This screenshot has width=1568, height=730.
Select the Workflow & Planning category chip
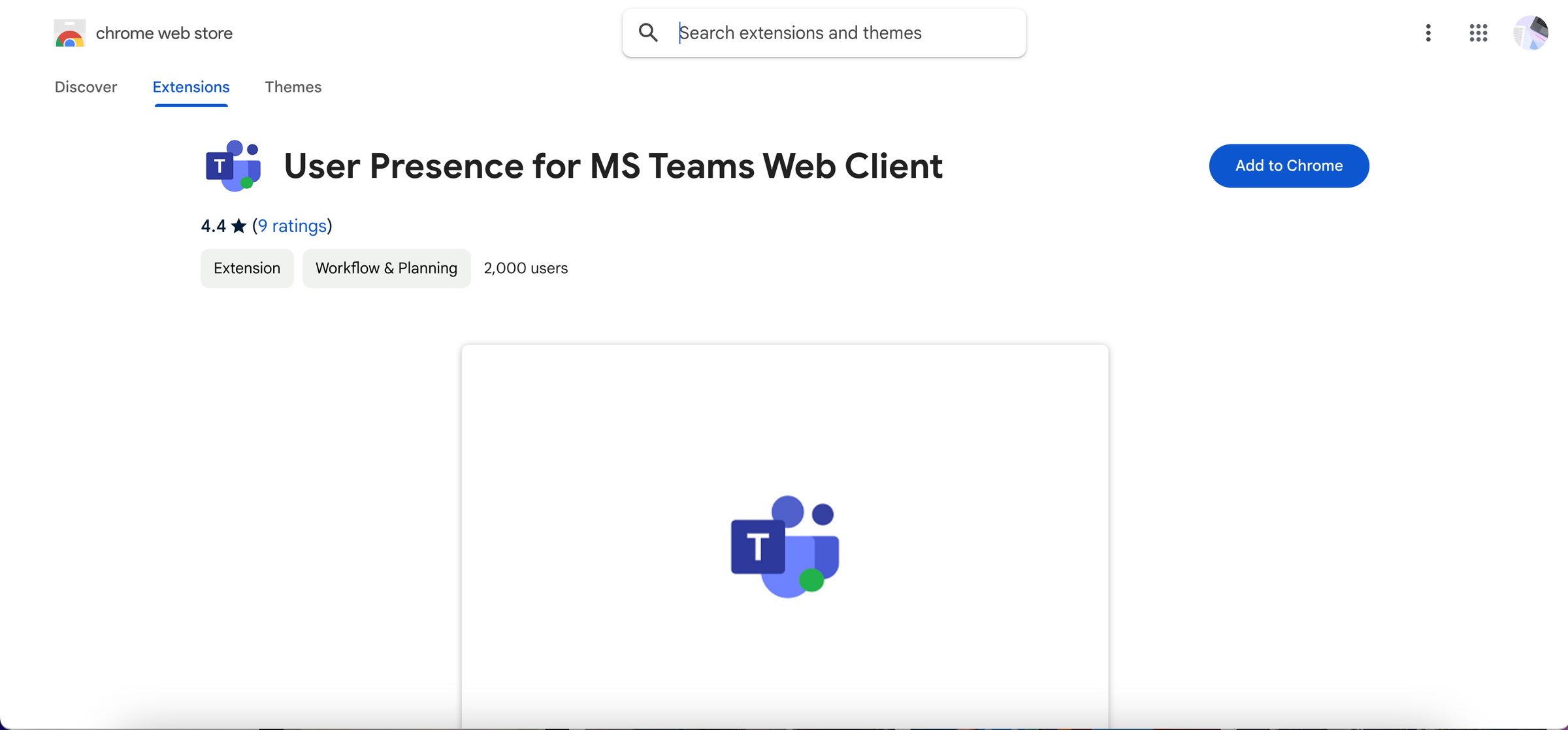pyautogui.click(x=386, y=268)
